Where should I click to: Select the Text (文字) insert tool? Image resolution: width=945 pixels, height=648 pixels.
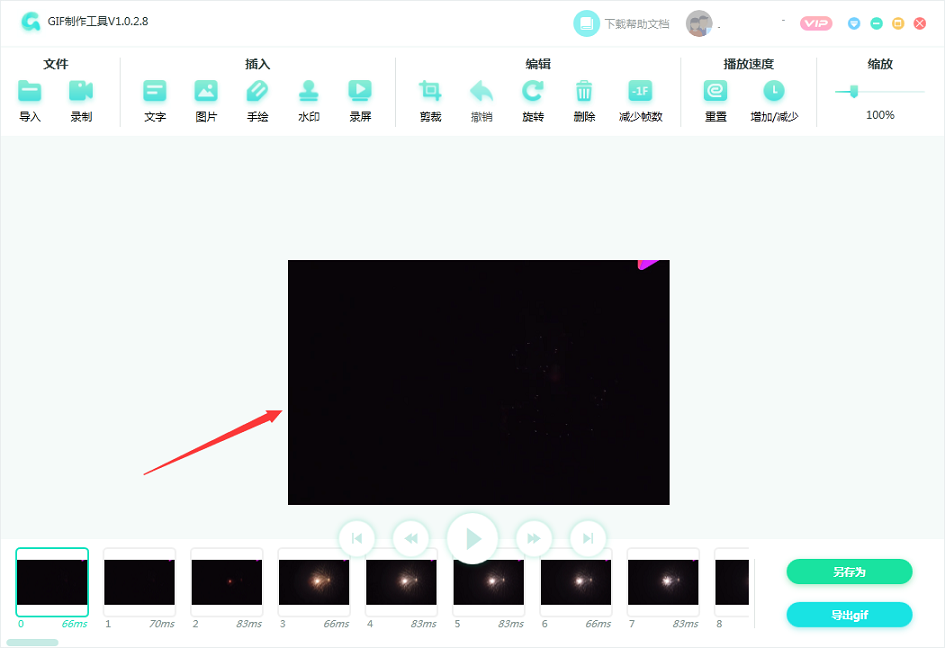click(x=155, y=92)
